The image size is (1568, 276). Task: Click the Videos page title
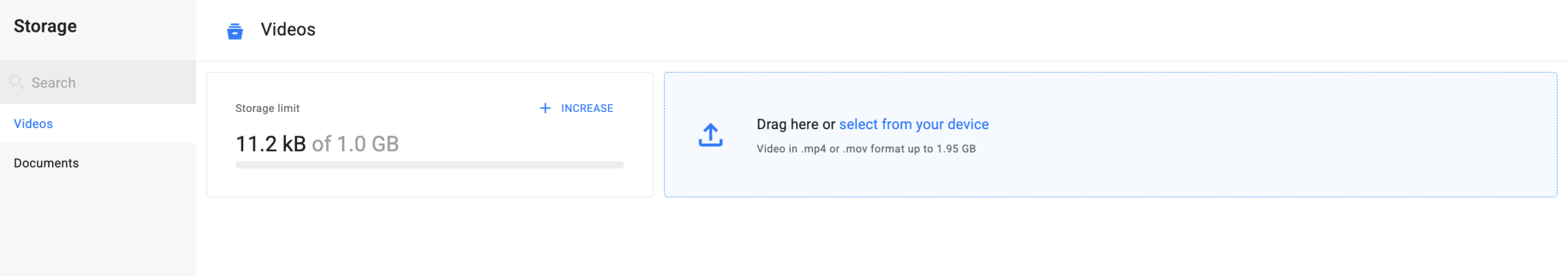point(288,29)
